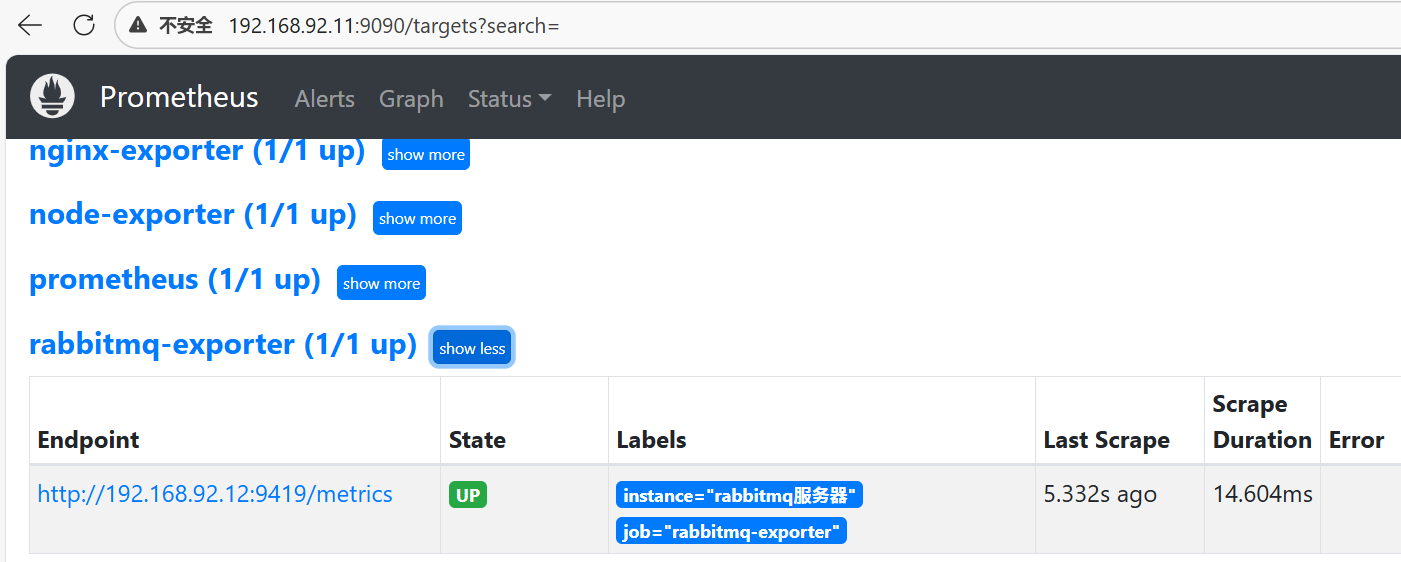1401x562 pixels.
Task: Click the browser address bar URL
Action: coord(393,26)
